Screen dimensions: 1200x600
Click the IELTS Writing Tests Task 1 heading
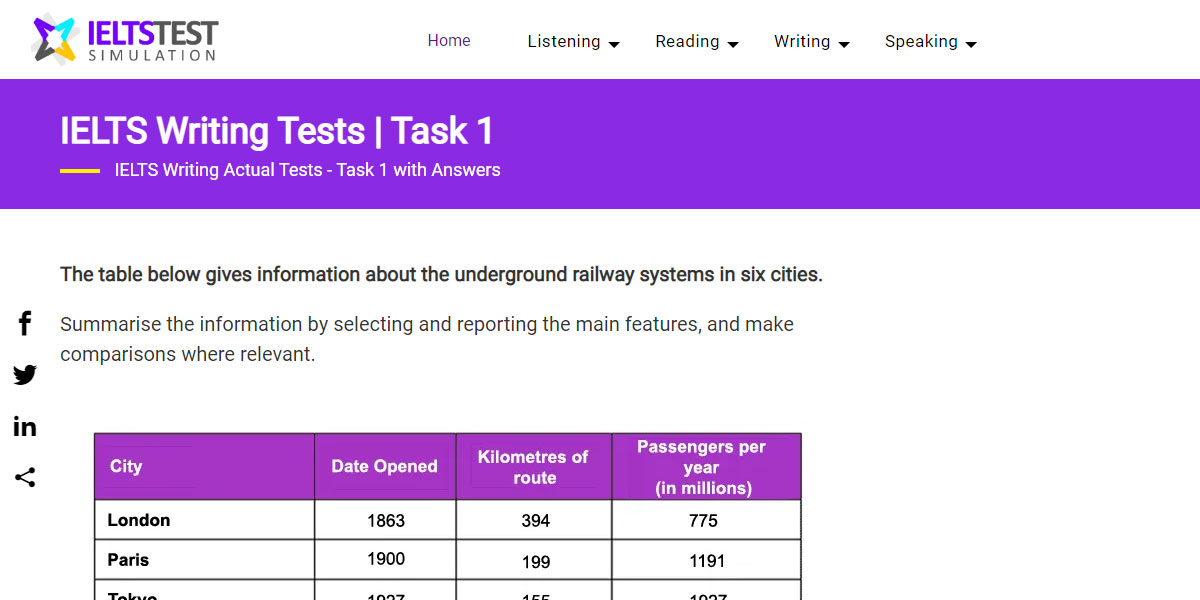[276, 131]
